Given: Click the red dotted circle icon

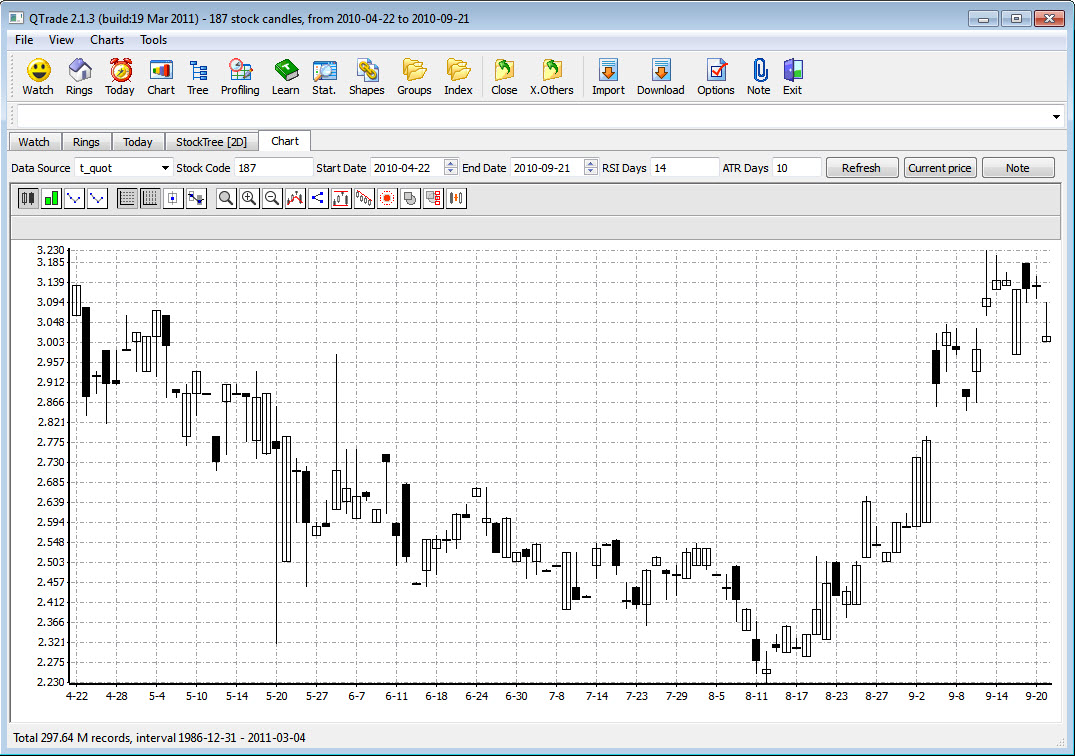Looking at the screenshot, I should (387, 199).
